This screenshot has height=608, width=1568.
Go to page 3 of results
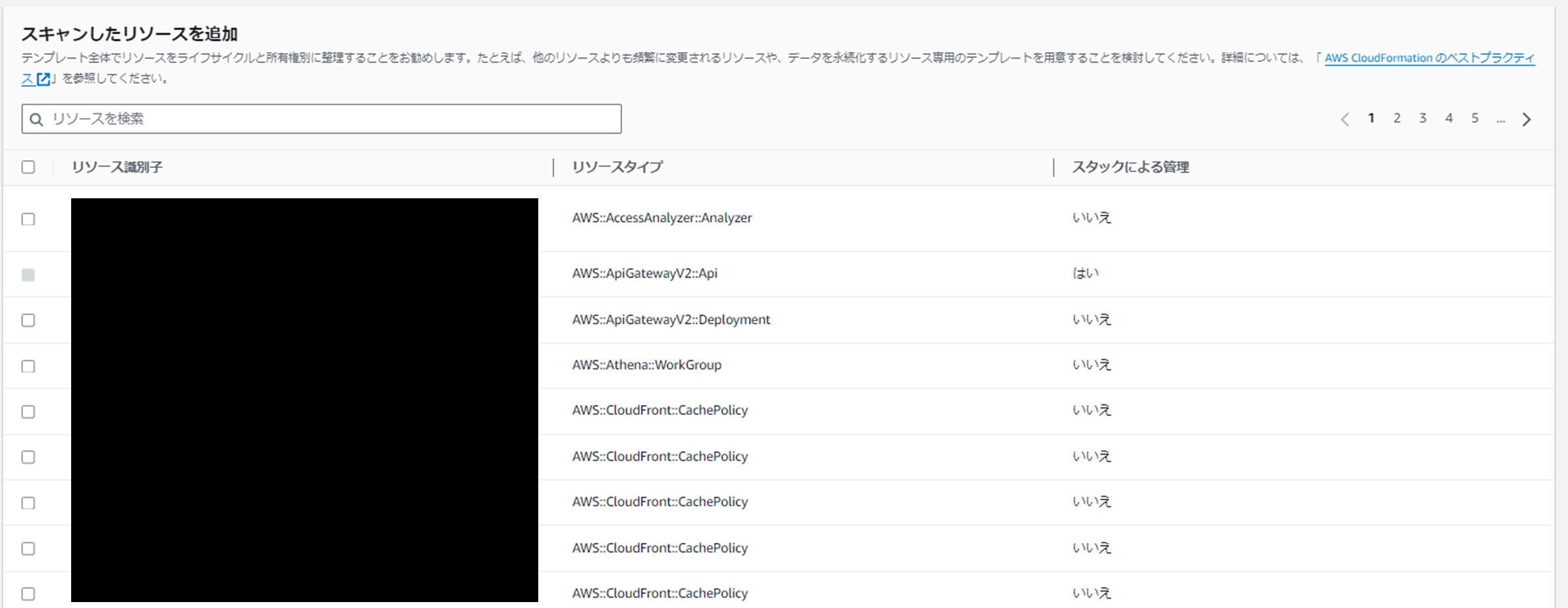(1423, 118)
